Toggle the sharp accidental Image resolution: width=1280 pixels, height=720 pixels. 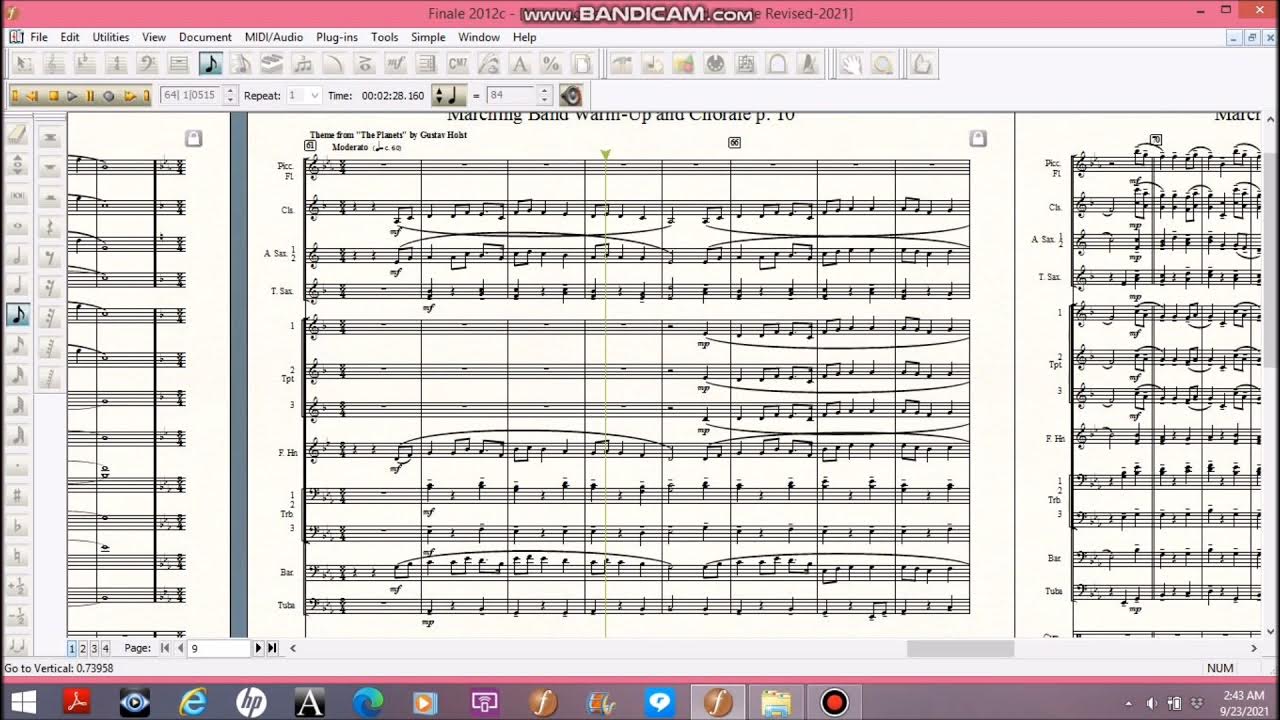[17, 495]
